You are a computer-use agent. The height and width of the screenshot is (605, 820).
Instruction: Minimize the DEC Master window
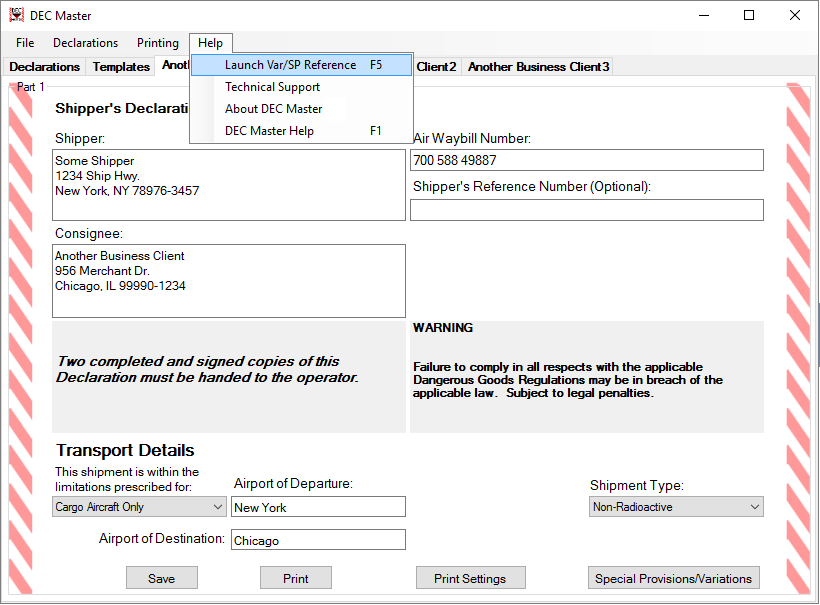(704, 15)
